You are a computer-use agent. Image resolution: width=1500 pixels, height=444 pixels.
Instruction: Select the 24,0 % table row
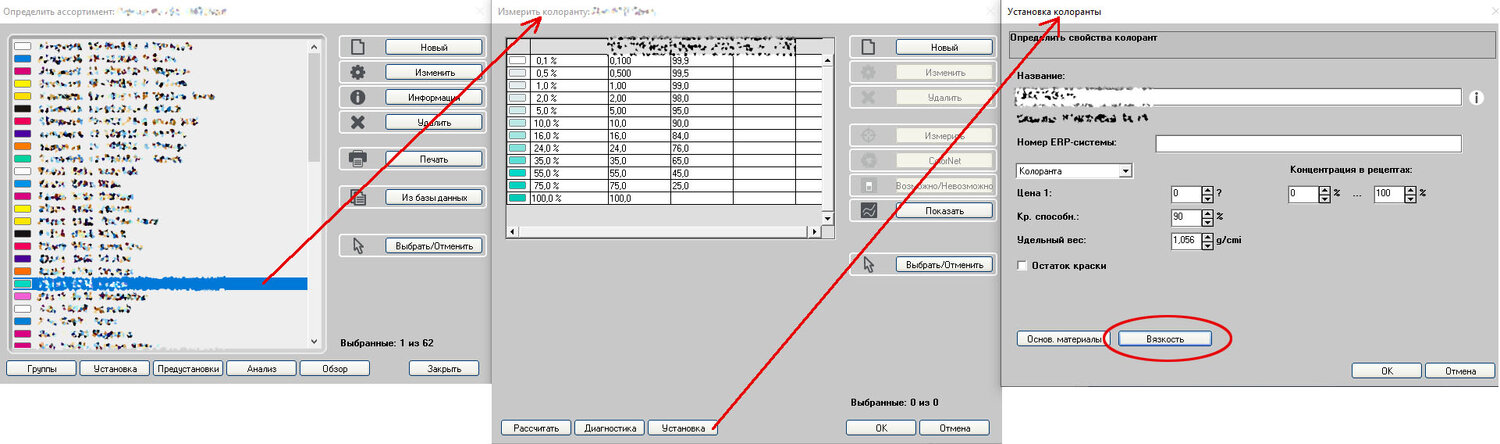pos(663,147)
